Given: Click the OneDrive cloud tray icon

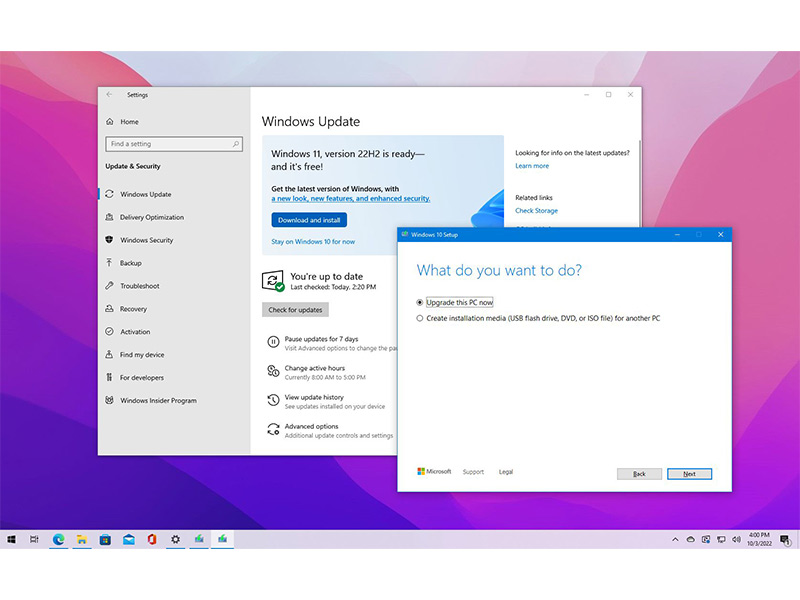Looking at the screenshot, I should (x=690, y=539).
